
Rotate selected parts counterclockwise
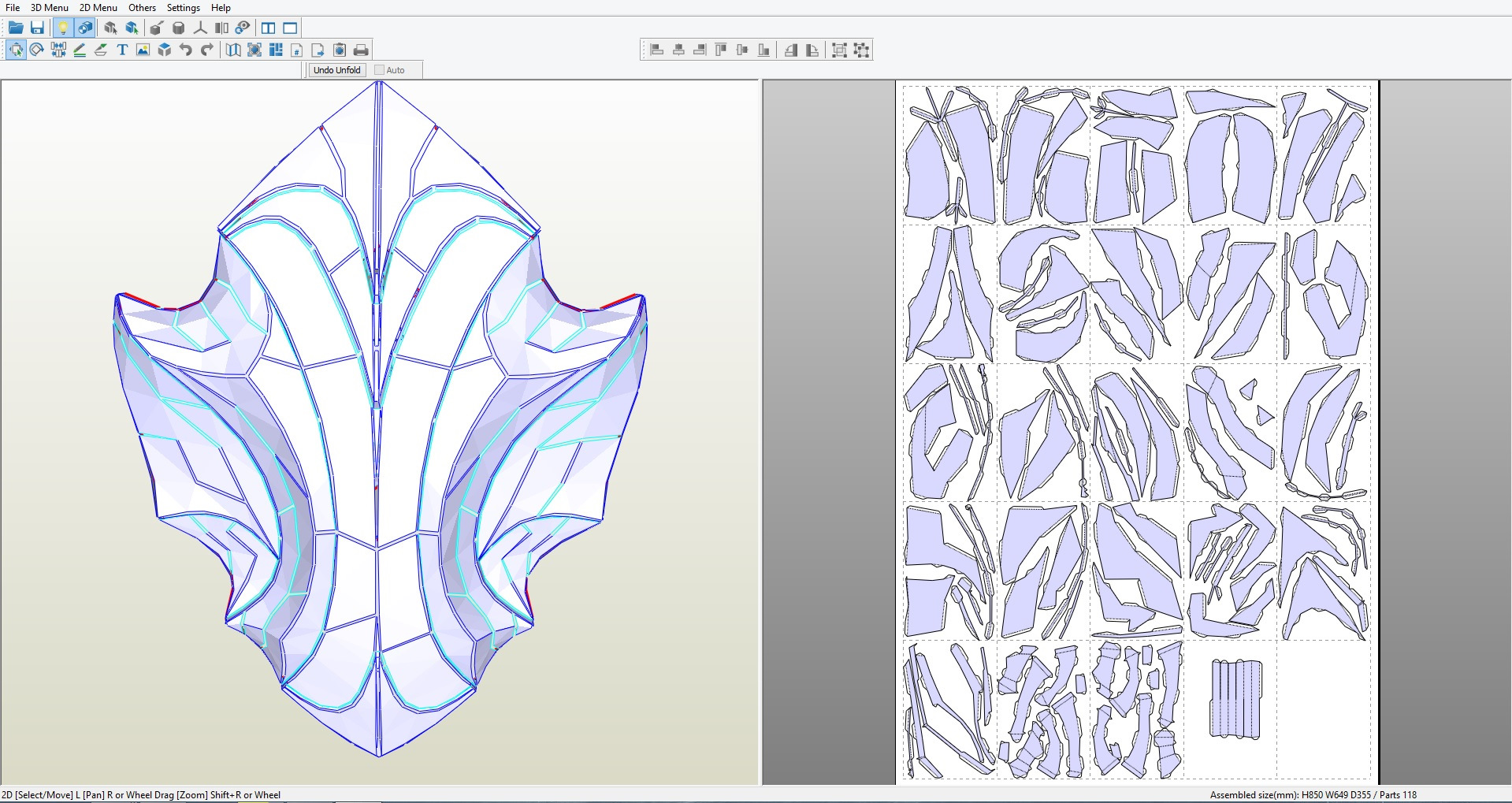point(790,50)
